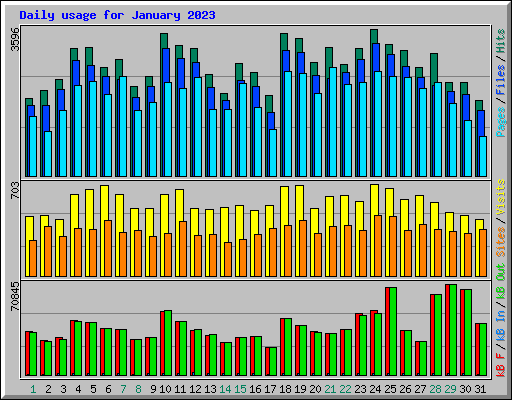The height and width of the screenshot is (400, 512).
Task: Click day label 19 on the x-axis
Action: pyautogui.click(x=300, y=389)
